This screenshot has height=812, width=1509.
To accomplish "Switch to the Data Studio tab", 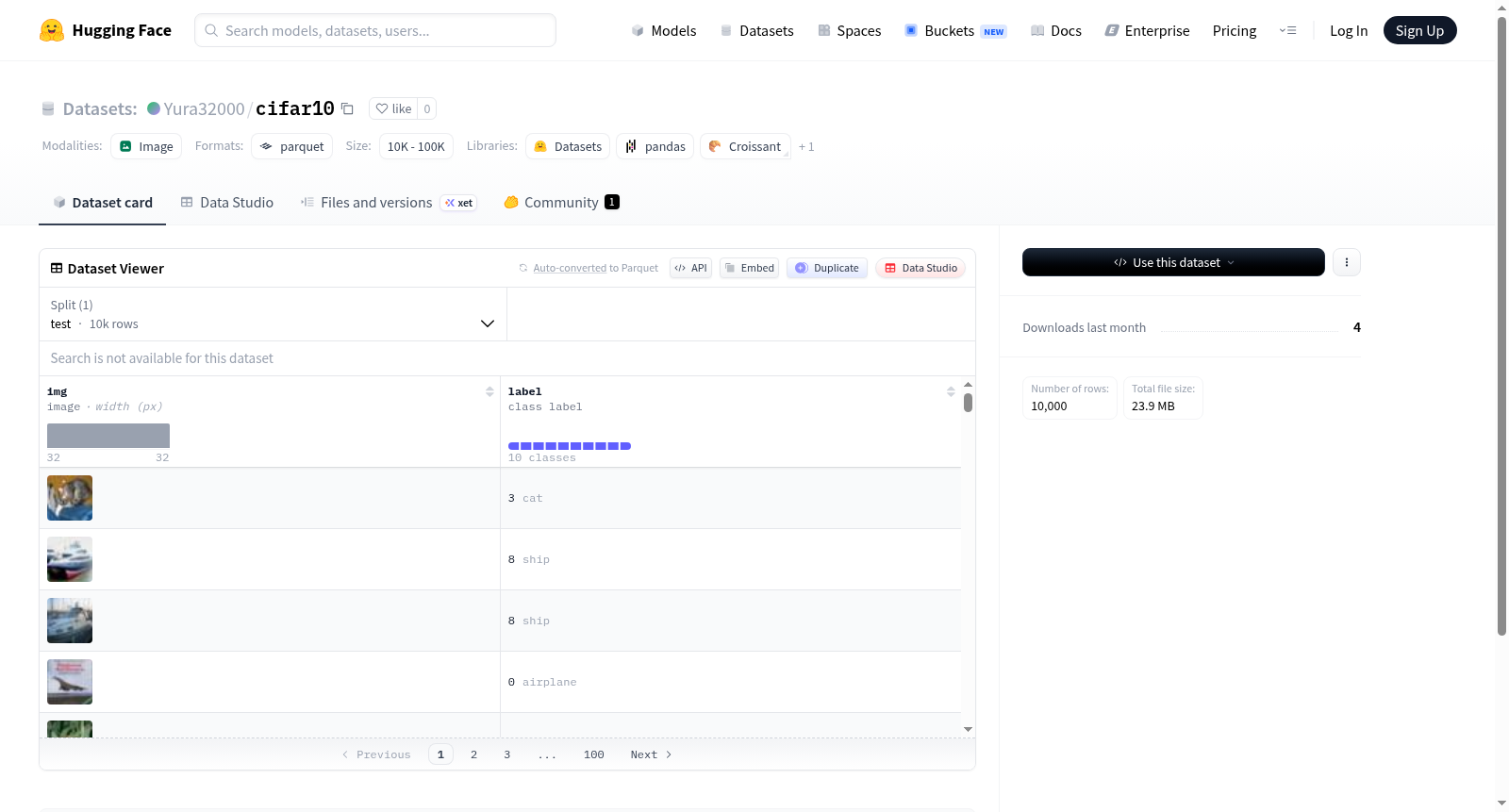I will (x=227, y=202).
